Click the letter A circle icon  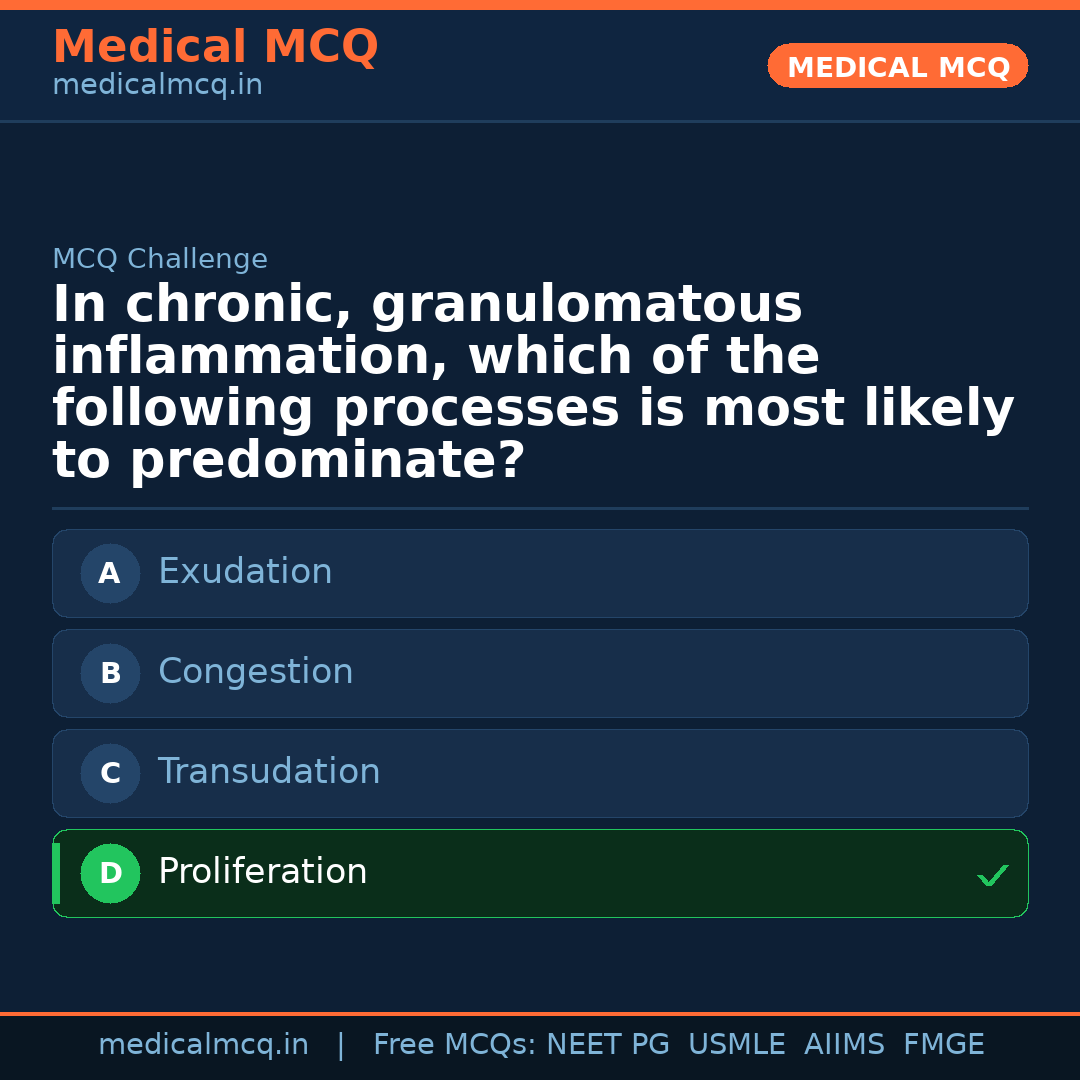click(x=110, y=574)
